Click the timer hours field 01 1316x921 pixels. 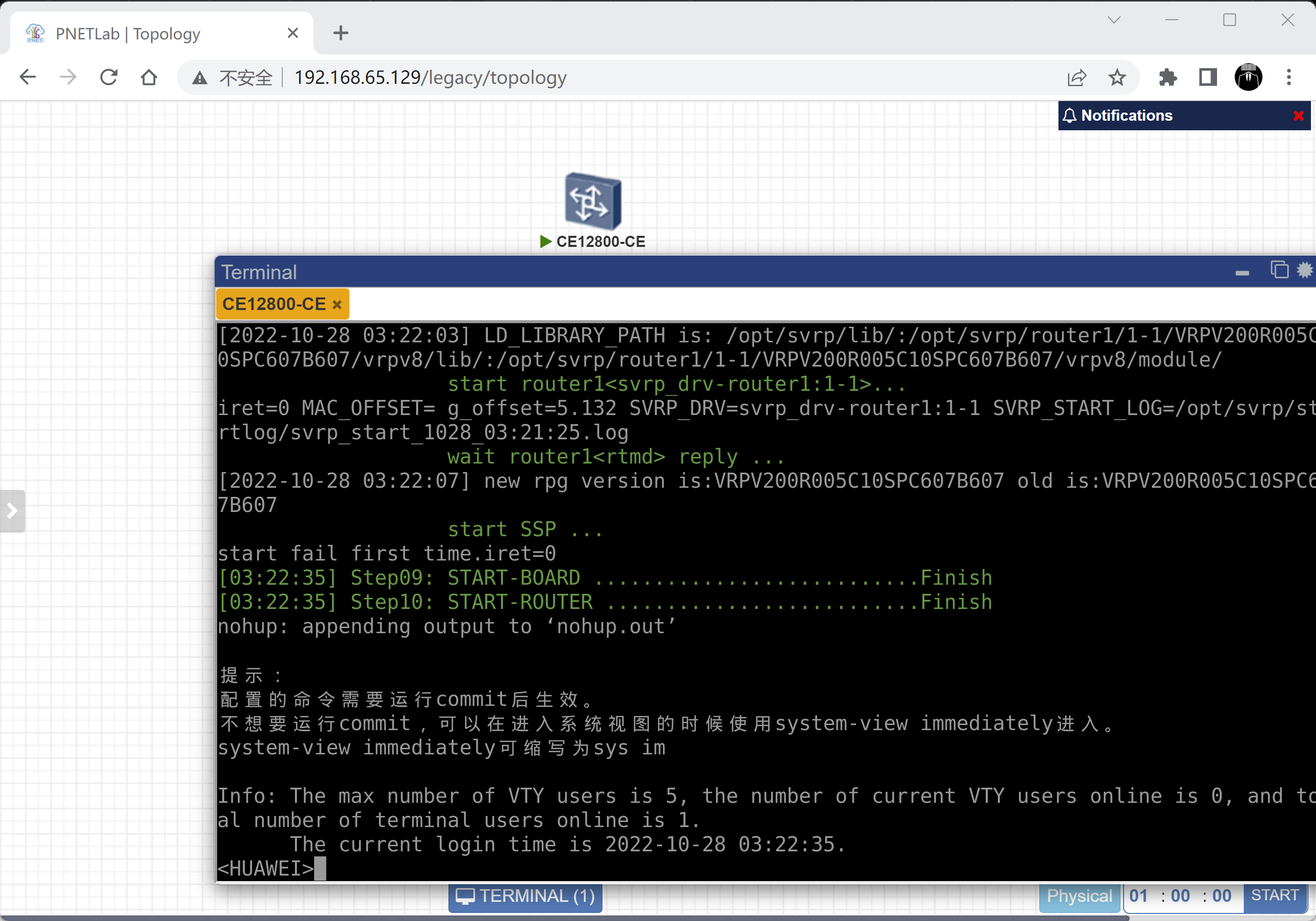pos(1139,896)
